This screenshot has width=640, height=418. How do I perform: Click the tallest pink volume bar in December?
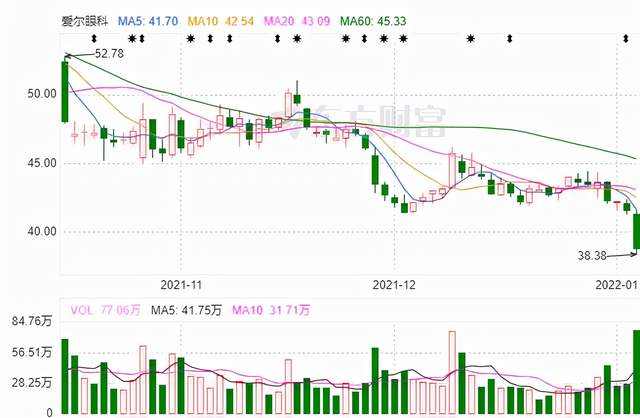coord(452,372)
